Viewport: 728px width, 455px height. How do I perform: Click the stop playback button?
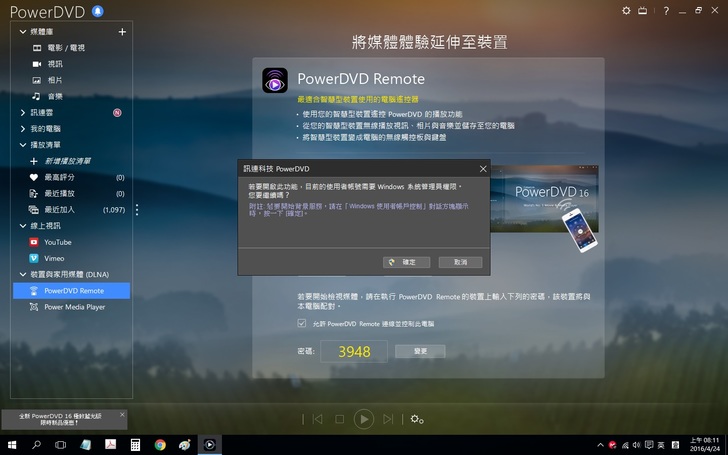[340, 419]
